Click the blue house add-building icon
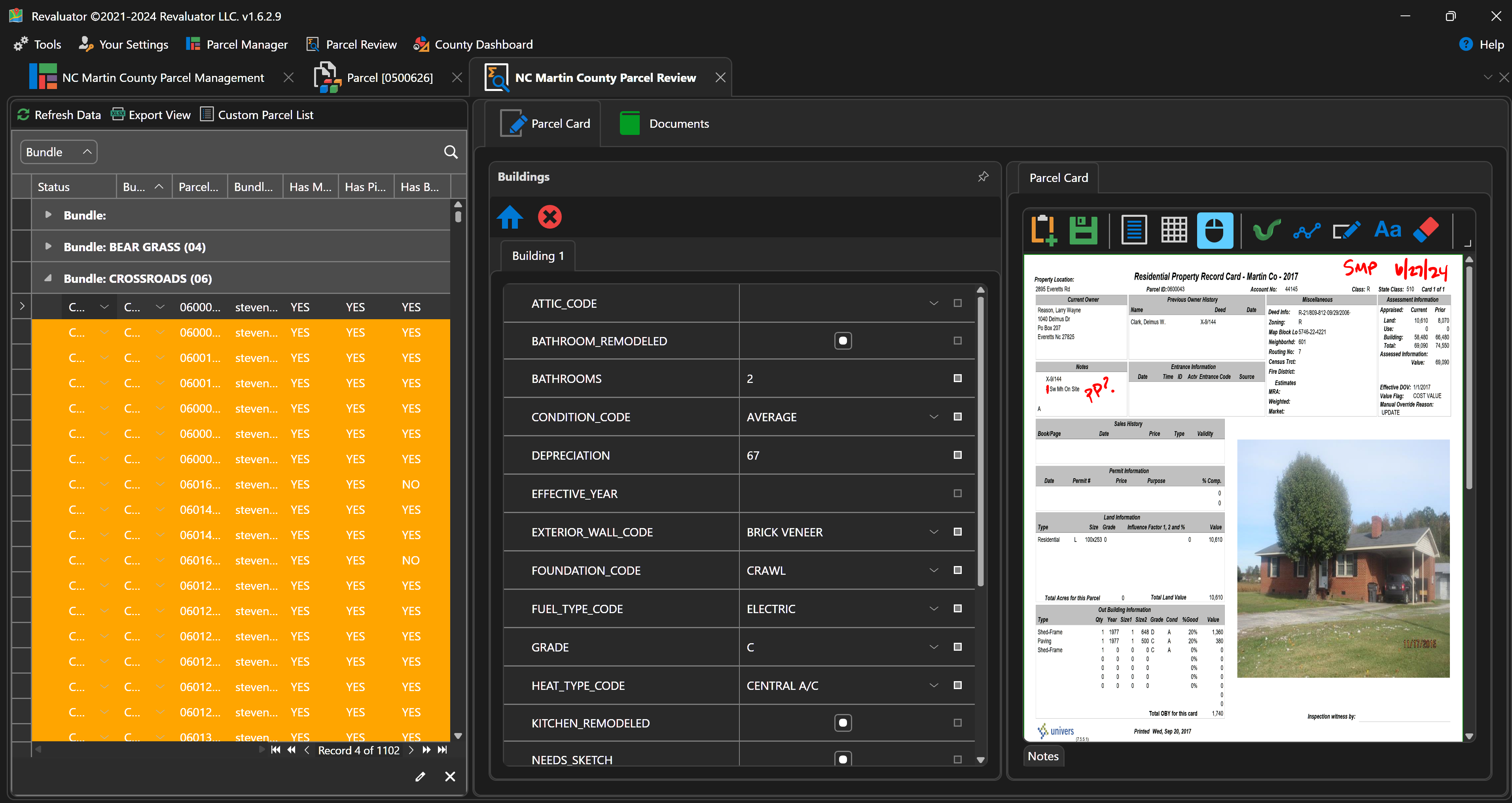This screenshot has width=1512, height=803. pos(510,217)
